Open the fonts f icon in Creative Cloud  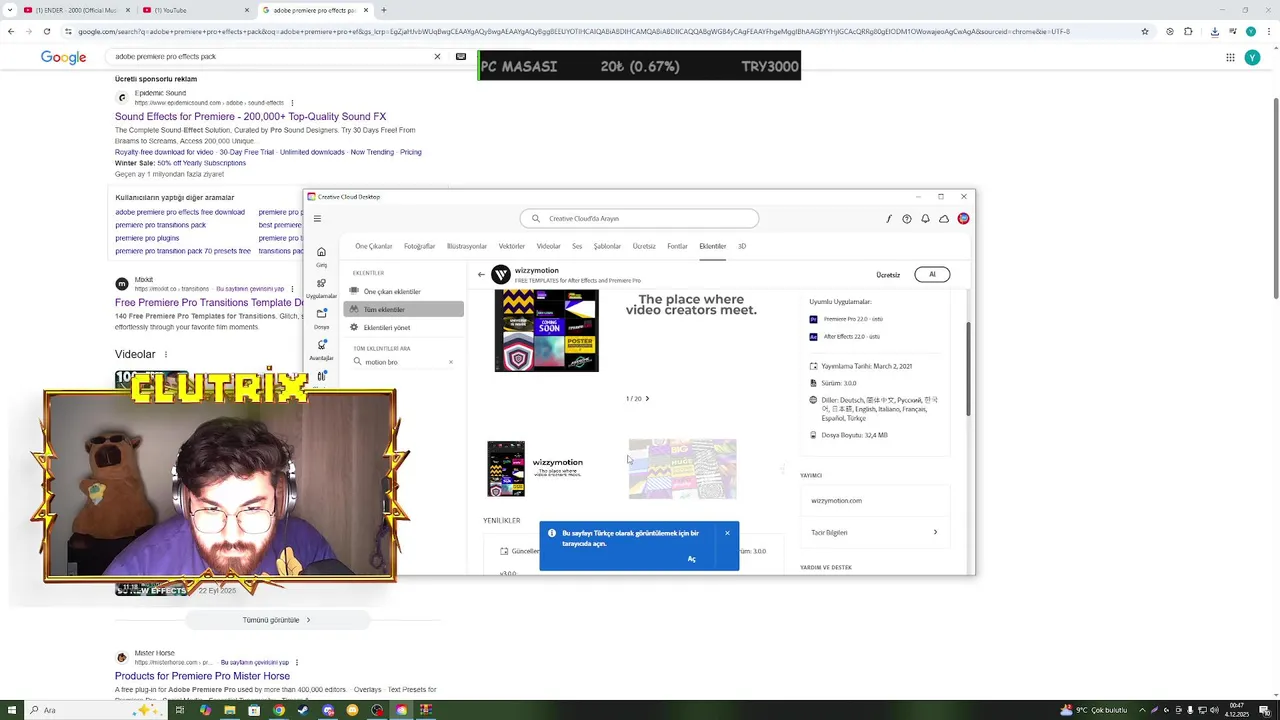pos(889,219)
